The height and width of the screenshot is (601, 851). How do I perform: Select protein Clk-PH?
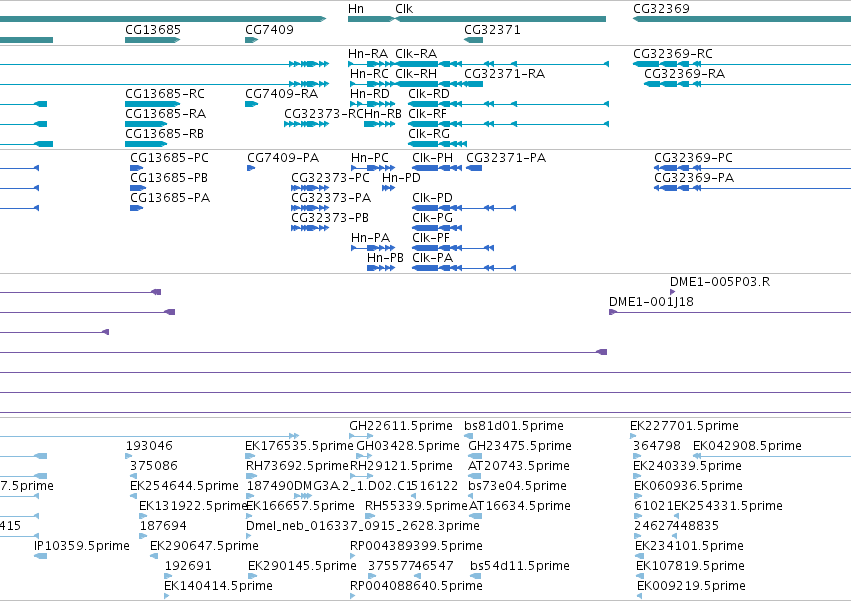pos(437,168)
